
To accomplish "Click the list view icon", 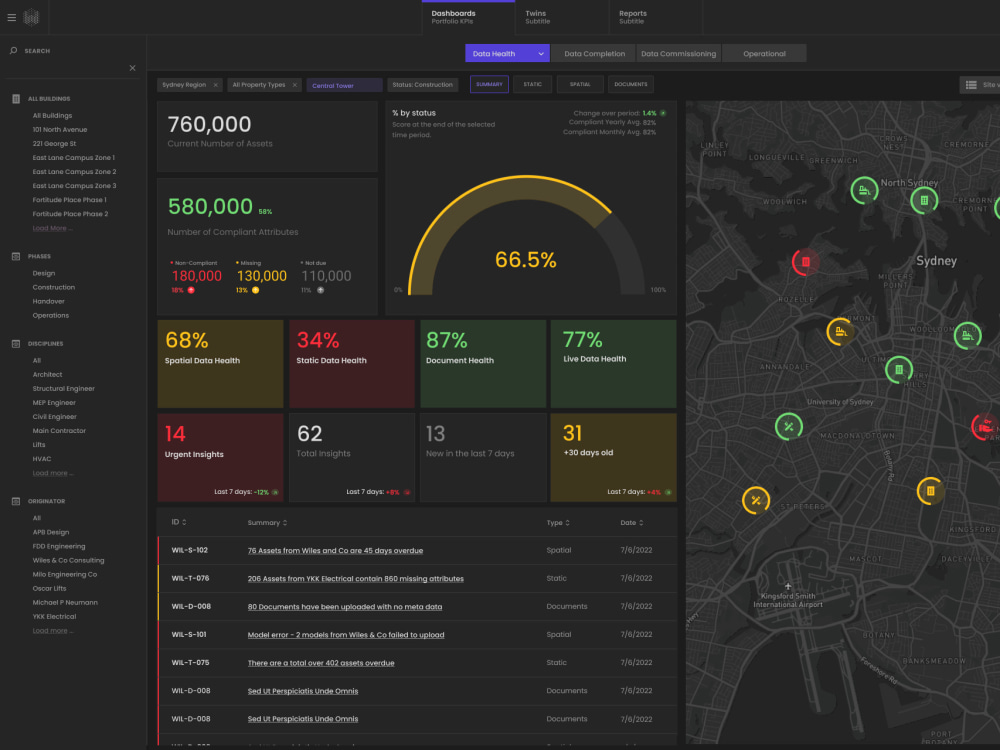I will point(971,85).
